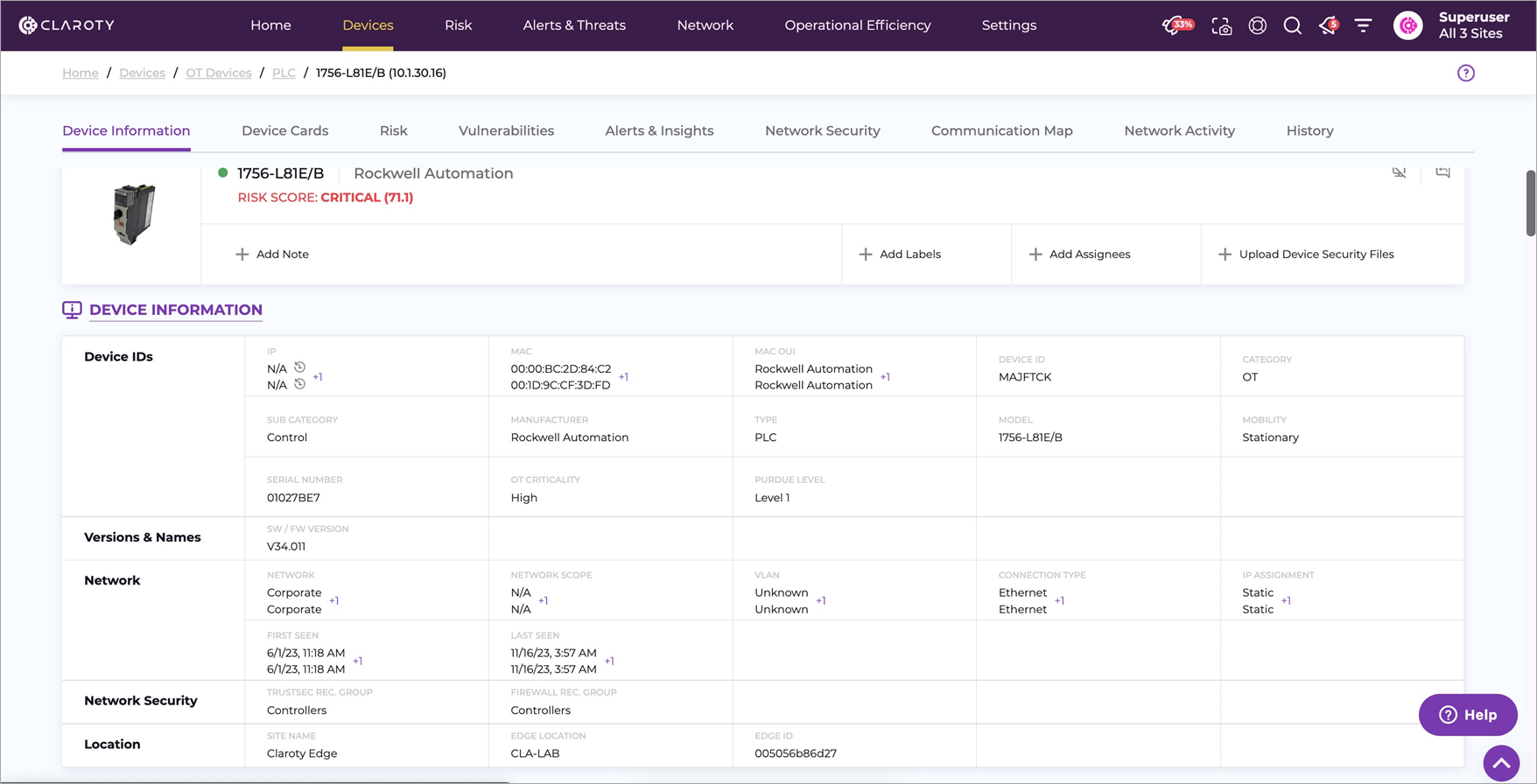
Task: Click the Purdue Level value Level 1
Action: click(x=772, y=498)
